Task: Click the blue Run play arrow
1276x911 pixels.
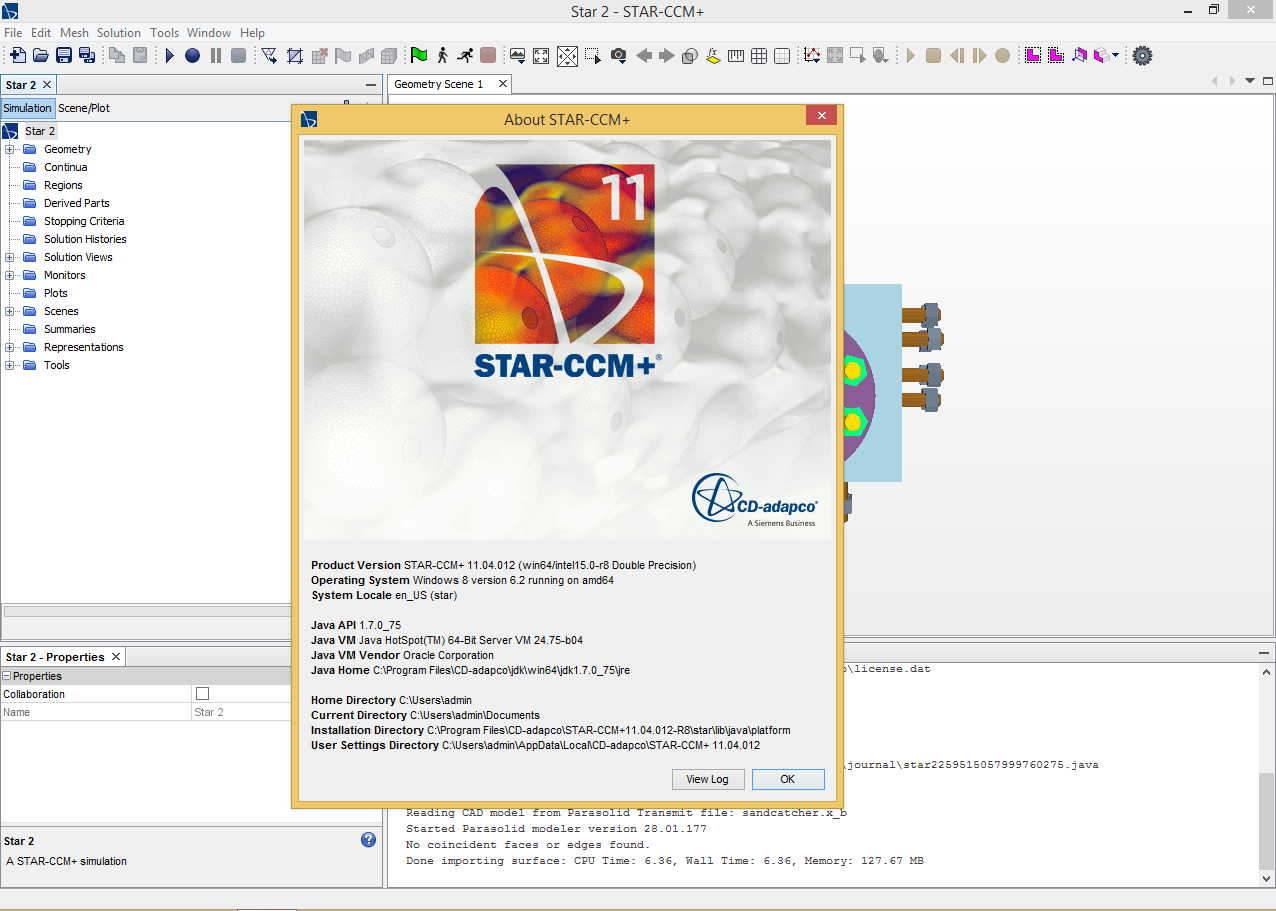Action: coord(170,56)
